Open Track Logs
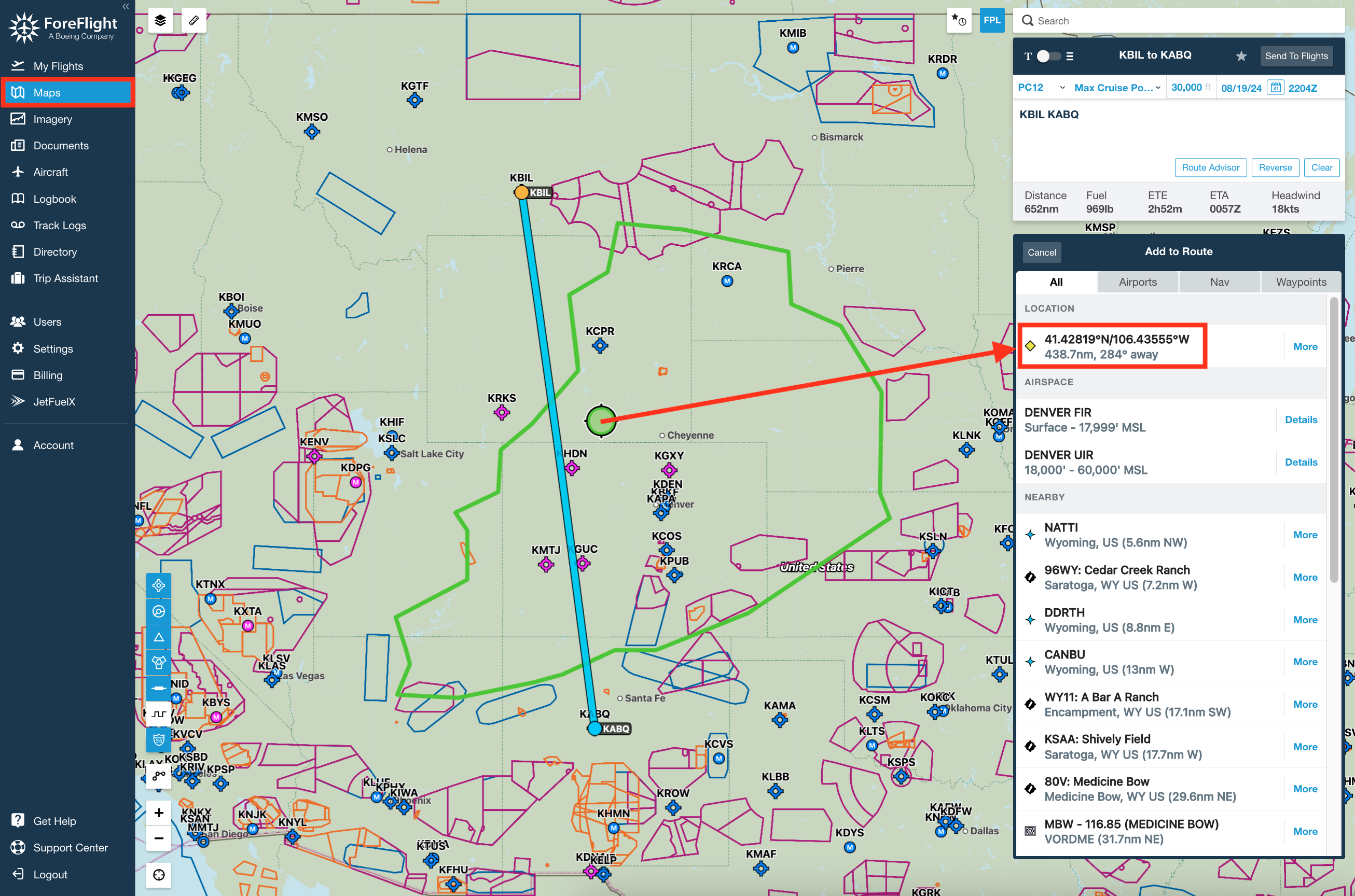 [67, 225]
